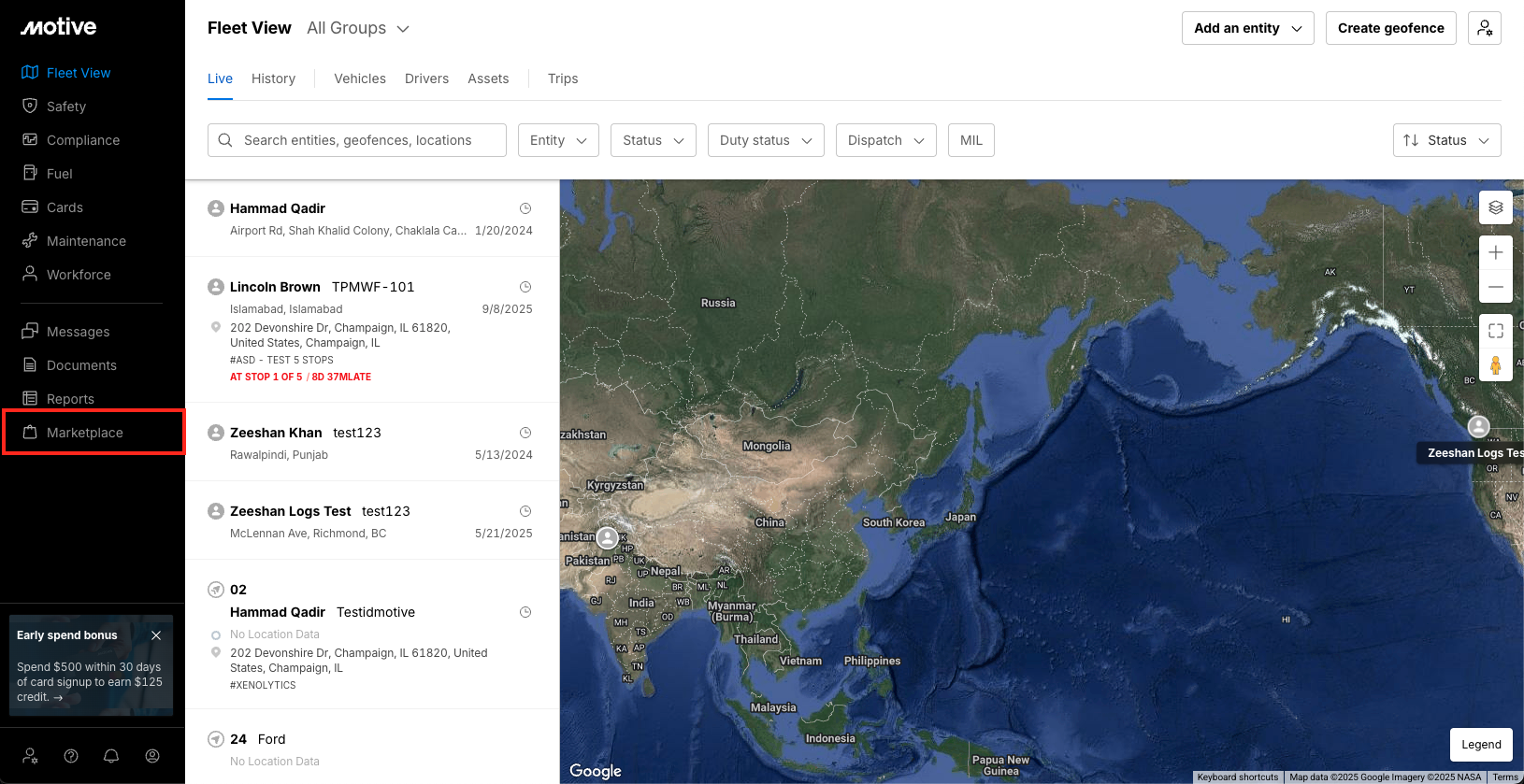Screen dimensions: 1524x784
Task: Expand the All Groups selector
Action: (x=358, y=28)
